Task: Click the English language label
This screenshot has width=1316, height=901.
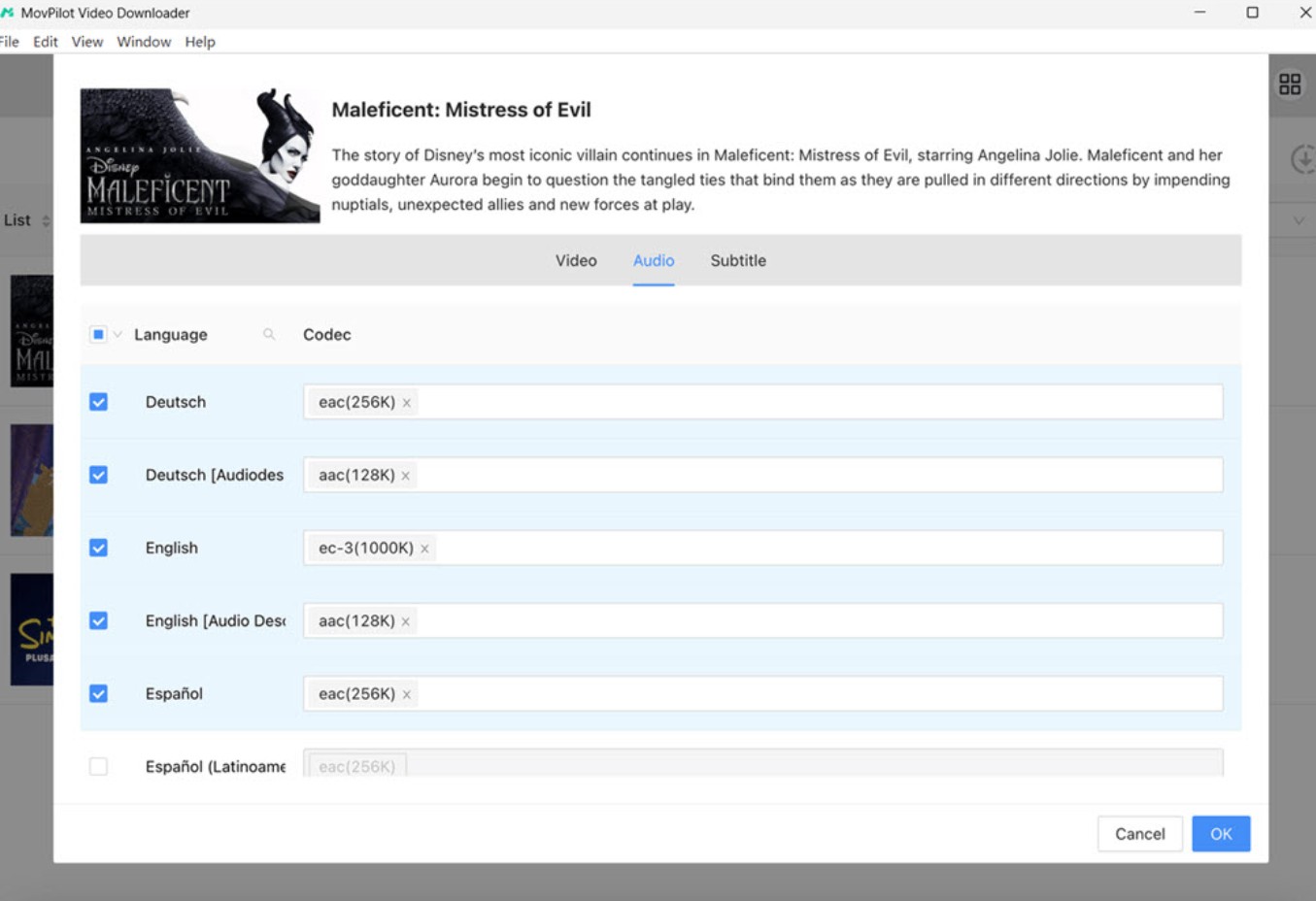Action: pyautogui.click(x=172, y=548)
